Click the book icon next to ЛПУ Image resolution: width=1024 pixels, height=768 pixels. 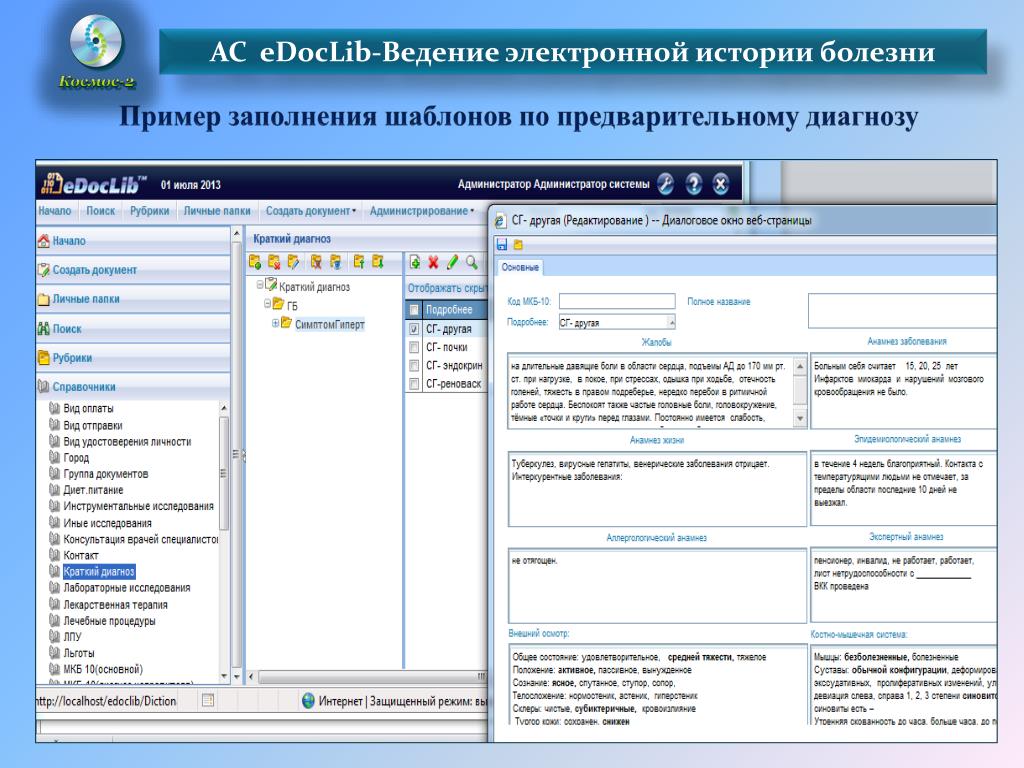pyautogui.click(x=55, y=636)
